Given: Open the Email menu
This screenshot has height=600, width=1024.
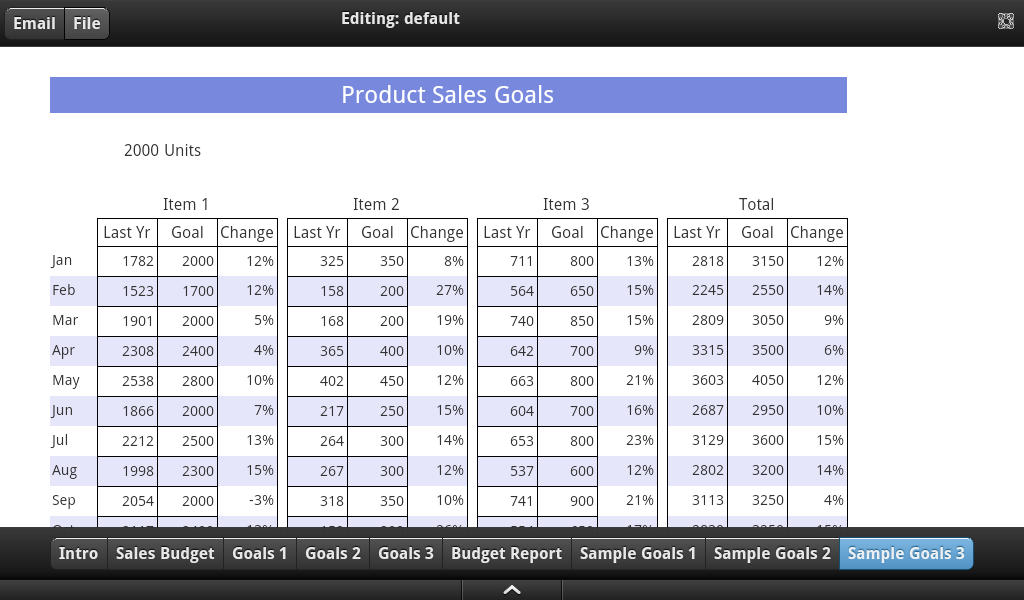Looking at the screenshot, I should click(x=34, y=23).
